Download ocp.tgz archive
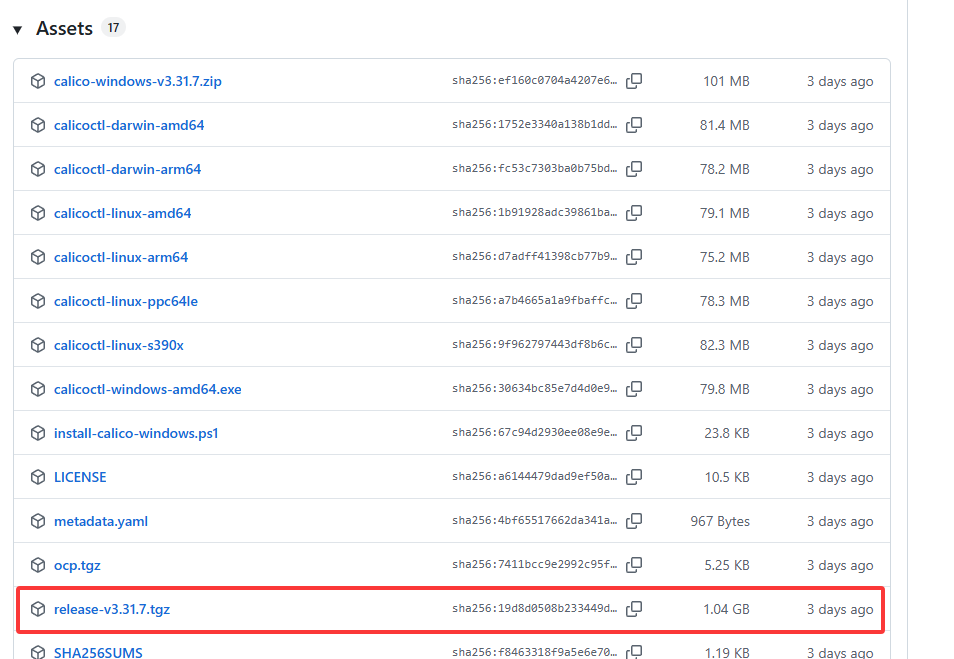The width and height of the screenshot is (954, 659). 77,565
